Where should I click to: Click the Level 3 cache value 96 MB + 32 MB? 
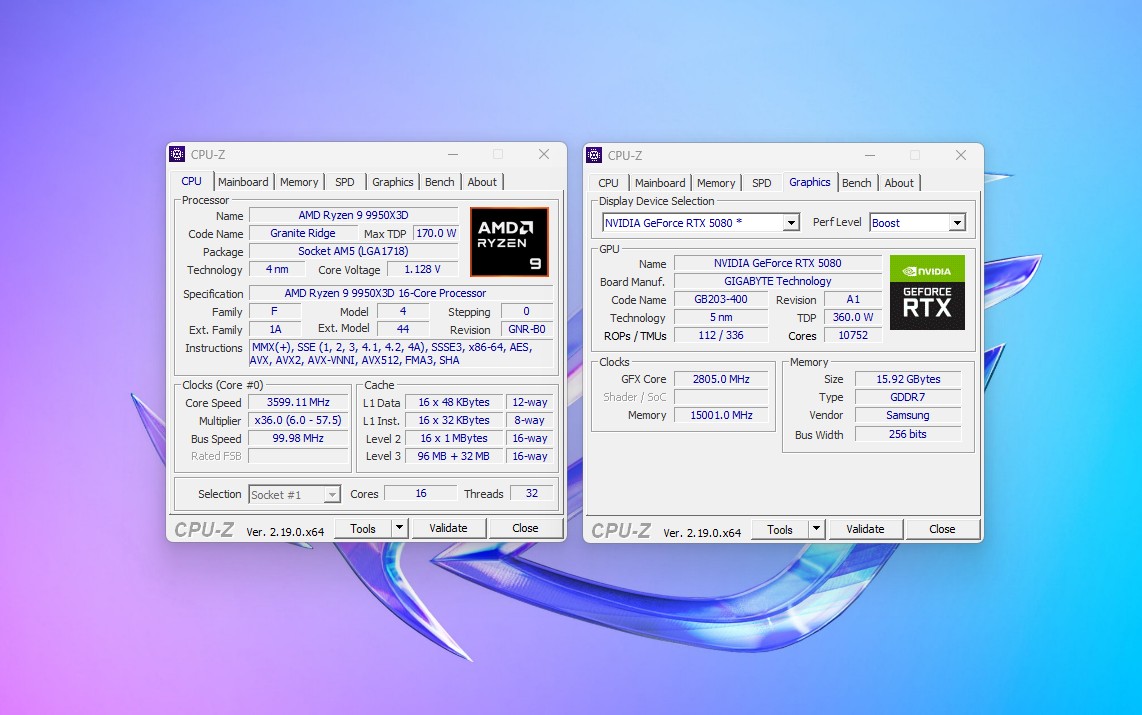(454, 456)
